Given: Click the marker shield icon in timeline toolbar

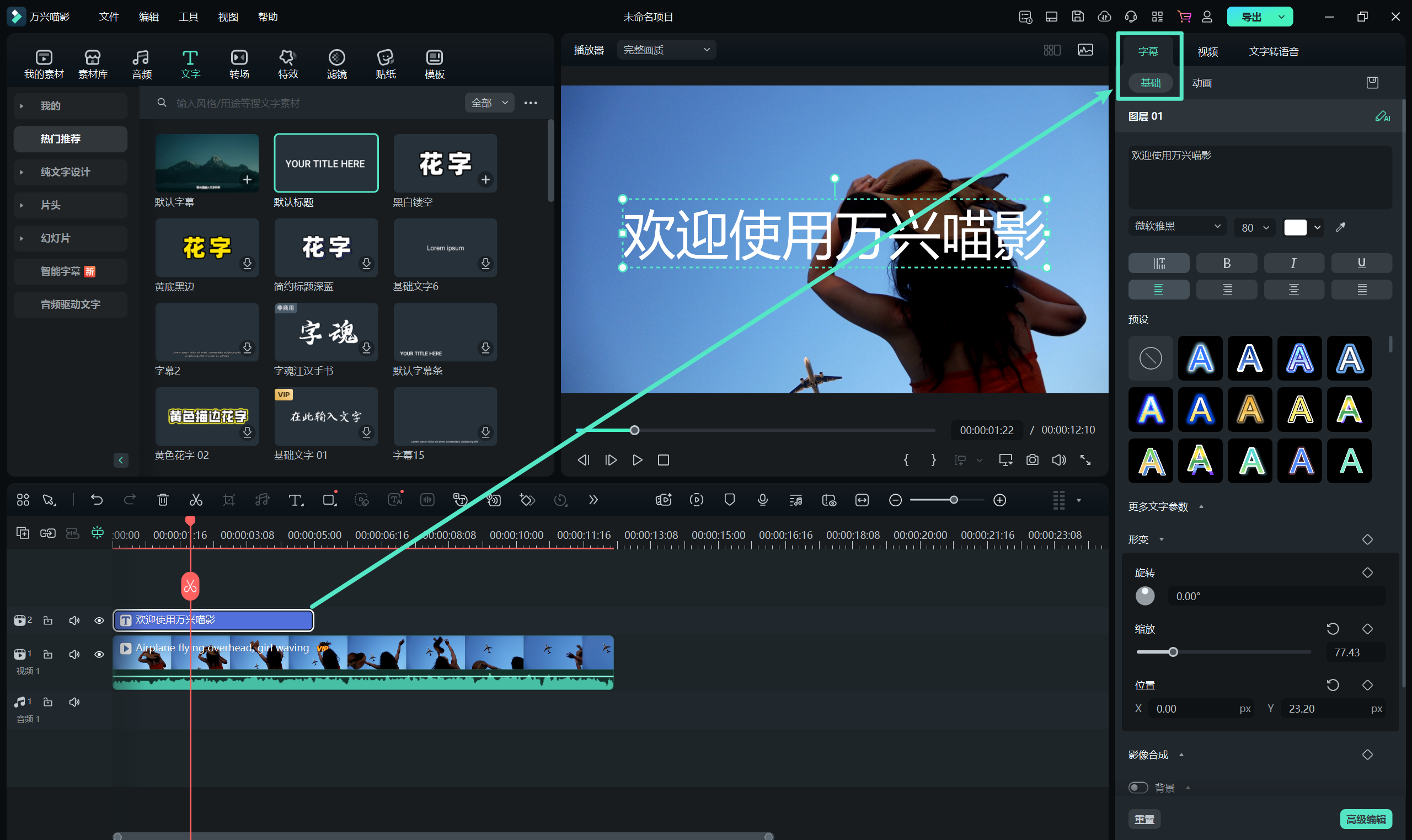Looking at the screenshot, I should point(730,500).
